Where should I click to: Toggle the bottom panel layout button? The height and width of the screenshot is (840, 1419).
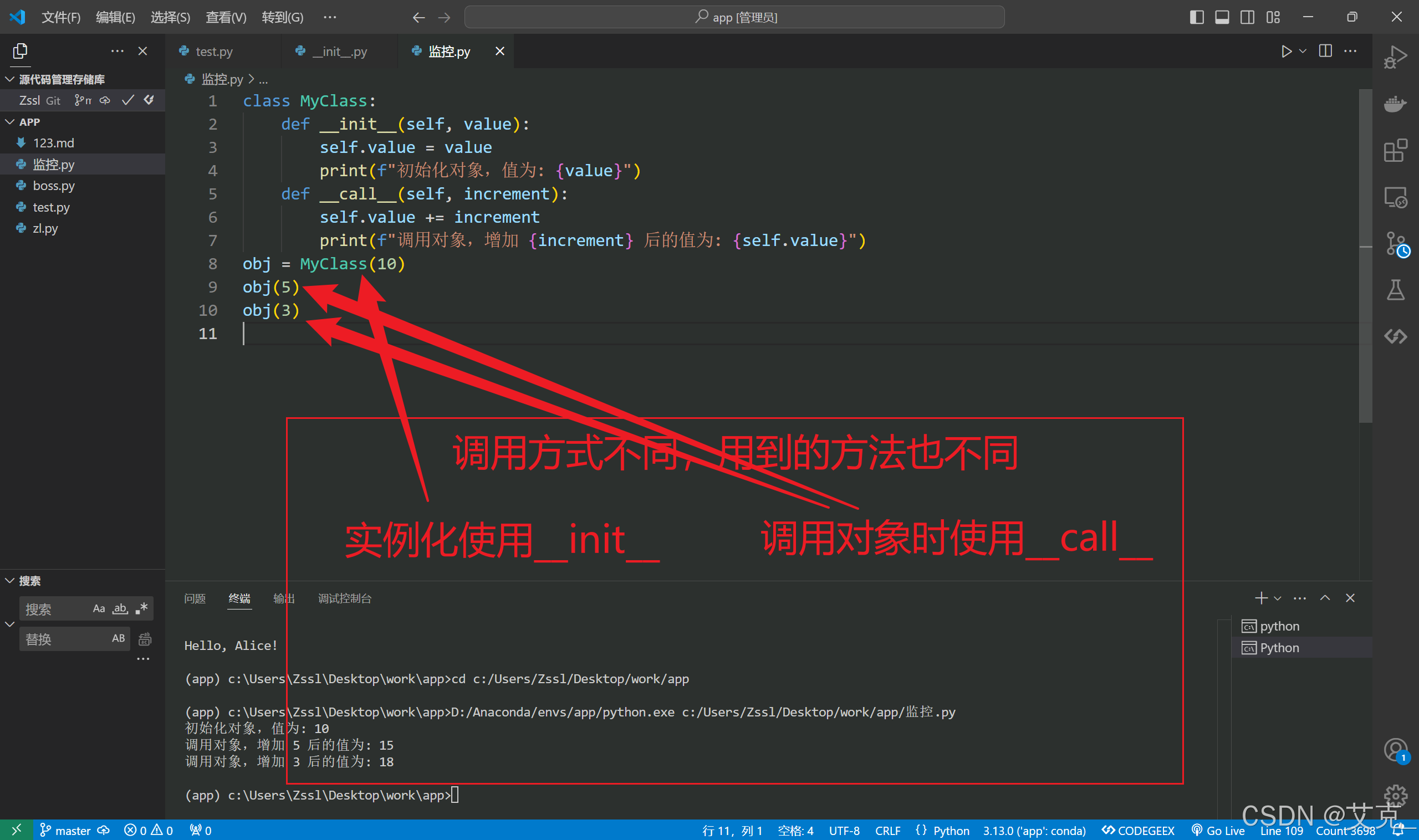pyautogui.click(x=1221, y=18)
